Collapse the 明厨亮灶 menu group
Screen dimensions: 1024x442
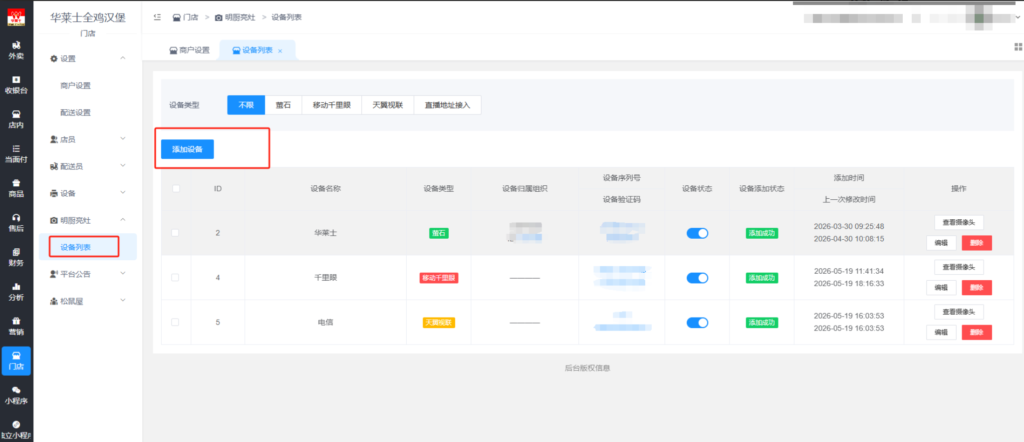[88, 221]
